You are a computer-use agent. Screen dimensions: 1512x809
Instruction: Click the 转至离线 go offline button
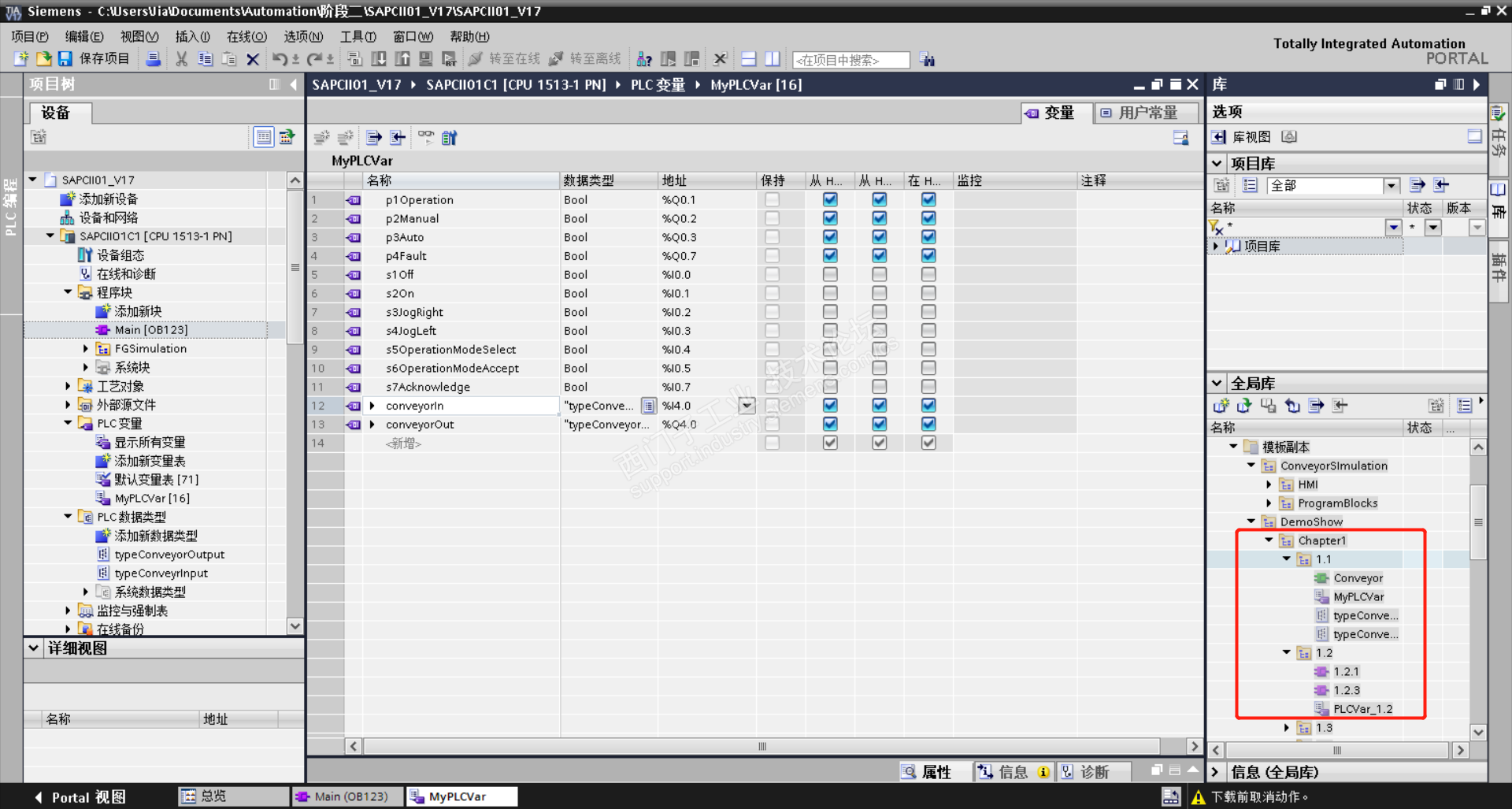pyautogui.click(x=585, y=59)
